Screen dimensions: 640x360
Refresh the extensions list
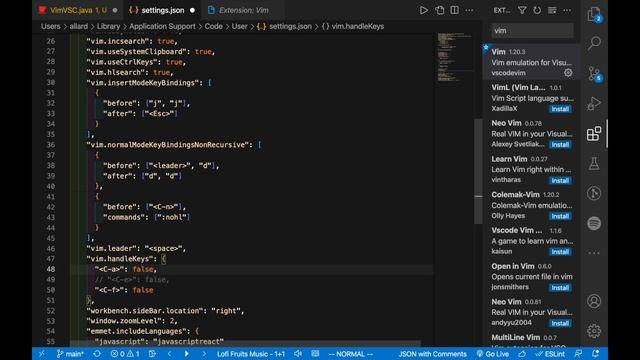point(537,10)
